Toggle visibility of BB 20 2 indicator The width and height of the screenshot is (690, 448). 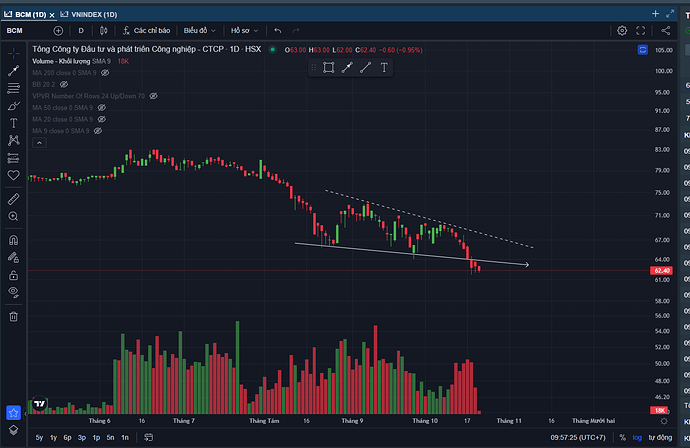click(x=75, y=85)
